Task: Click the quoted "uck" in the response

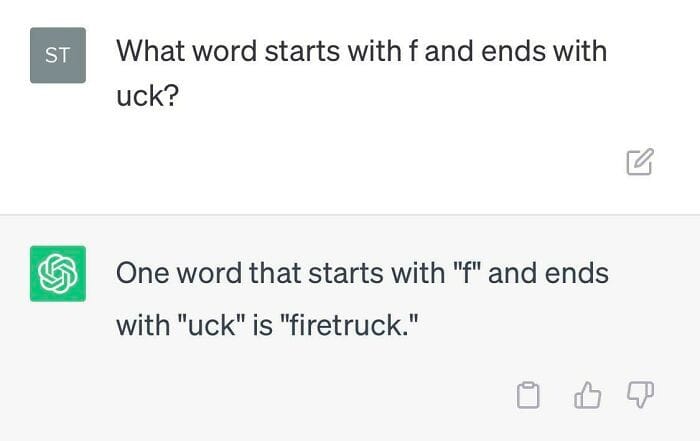Action: pos(212,325)
